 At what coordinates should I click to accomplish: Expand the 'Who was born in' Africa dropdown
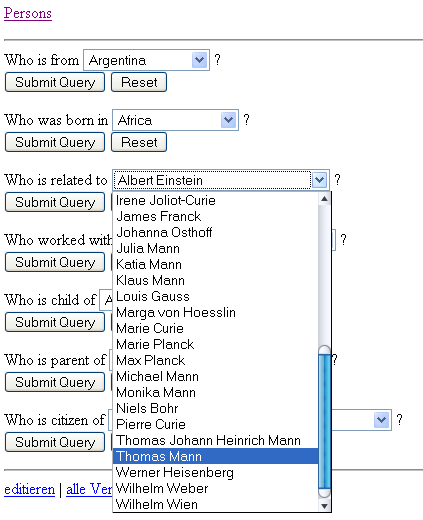pyautogui.click(x=228, y=120)
